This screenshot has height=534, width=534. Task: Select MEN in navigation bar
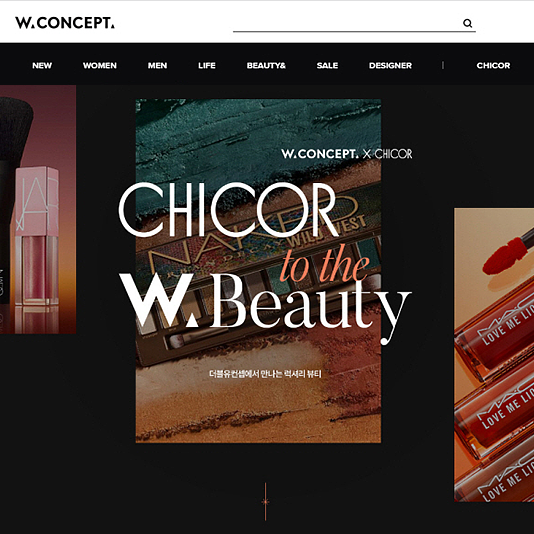[157, 65]
